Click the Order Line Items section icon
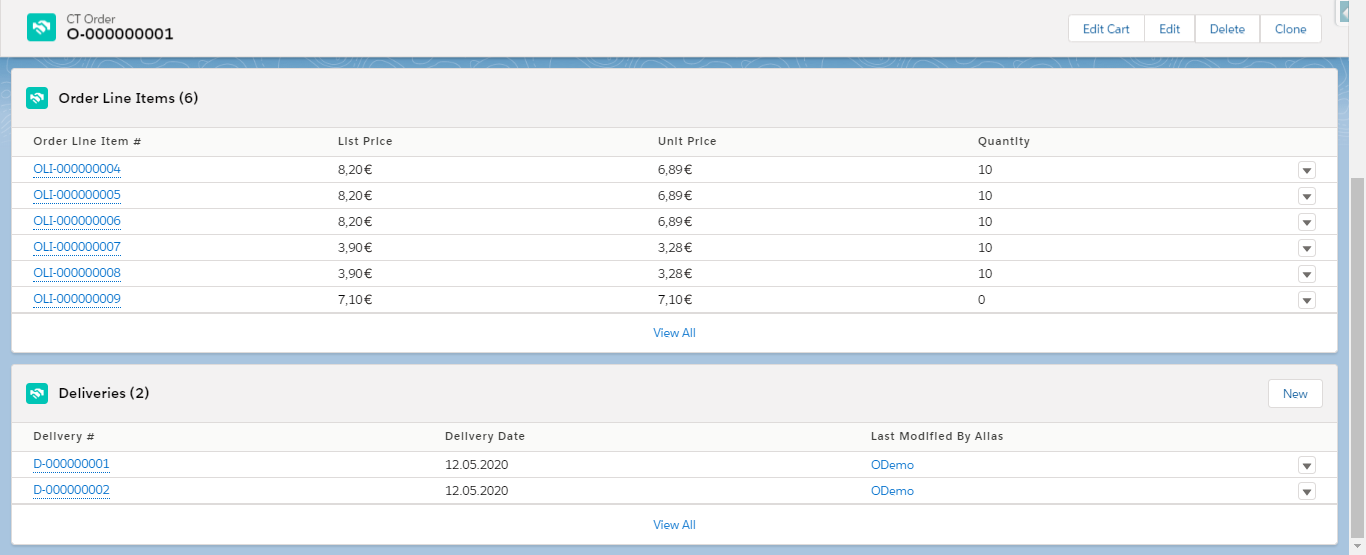Viewport: 1366px width, 555px height. (x=37, y=98)
